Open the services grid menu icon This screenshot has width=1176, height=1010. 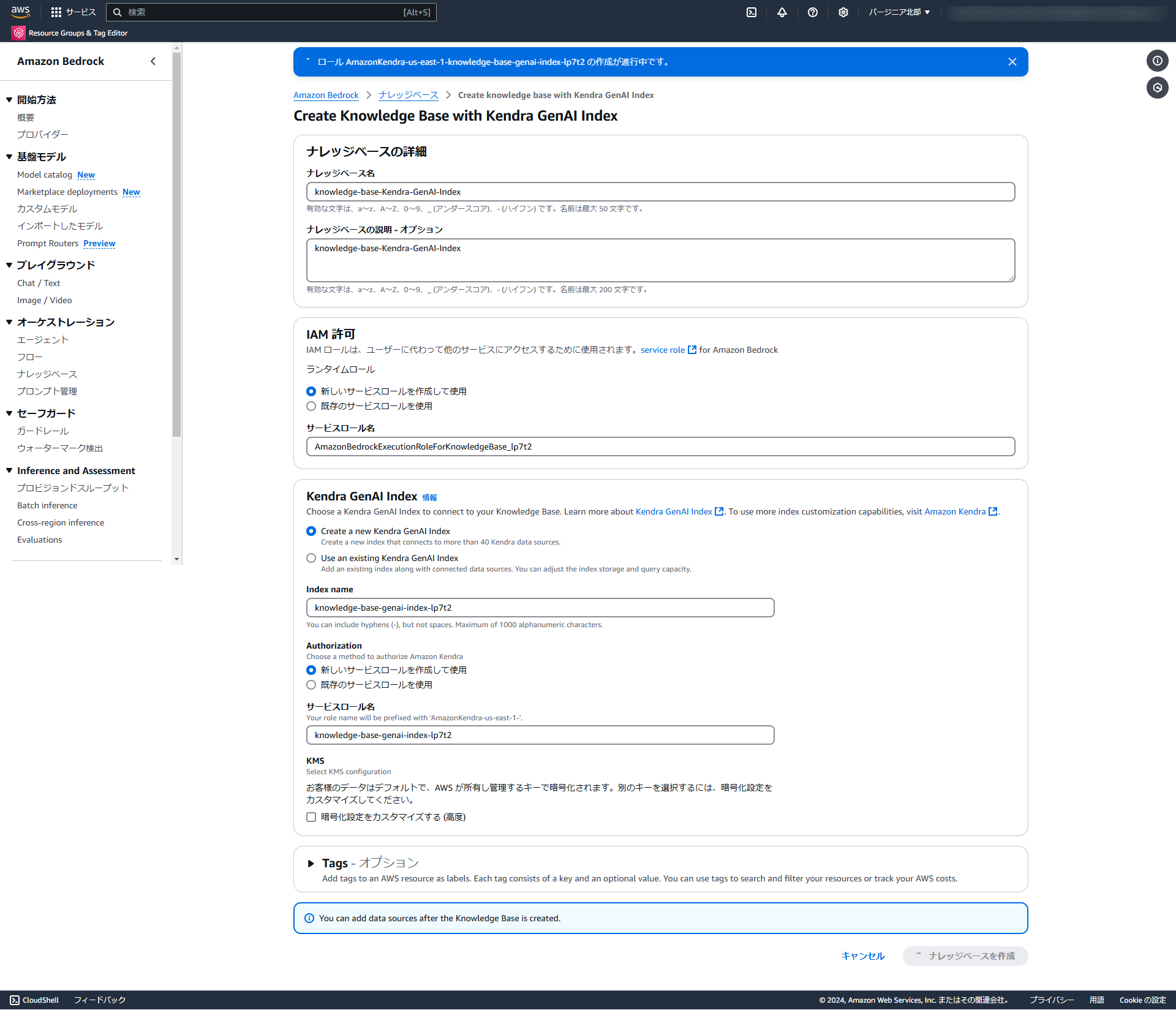tap(56, 12)
